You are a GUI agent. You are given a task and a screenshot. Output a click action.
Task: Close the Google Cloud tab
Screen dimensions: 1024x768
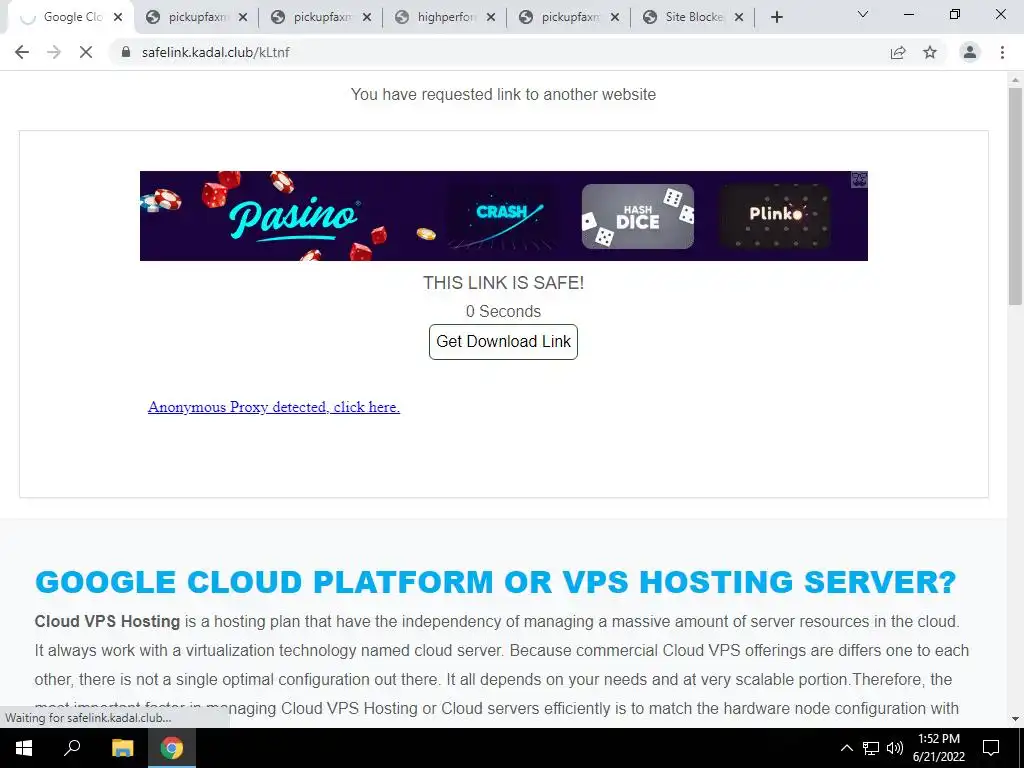pyautogui.click(x=118, y=17)
